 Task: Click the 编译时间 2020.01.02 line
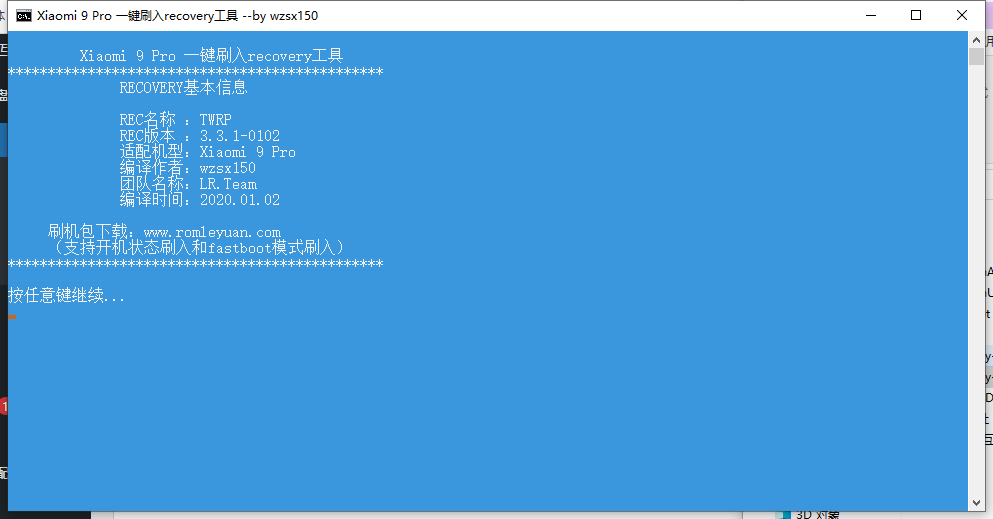pos(199,200)
